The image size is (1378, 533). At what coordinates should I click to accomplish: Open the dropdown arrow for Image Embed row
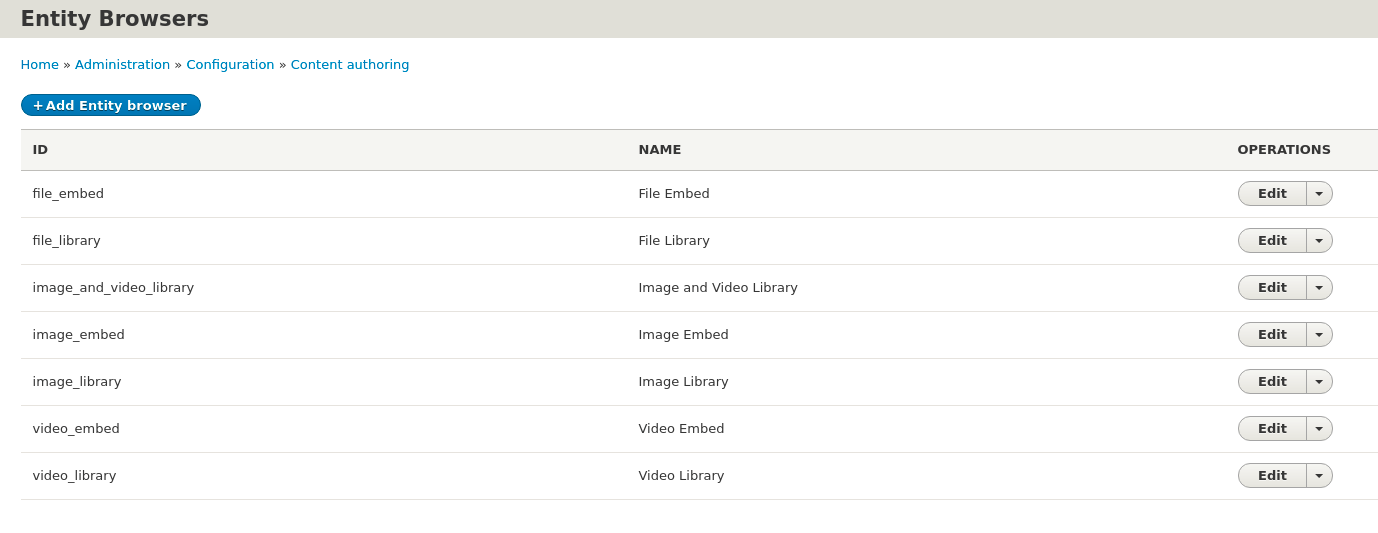1319,335
